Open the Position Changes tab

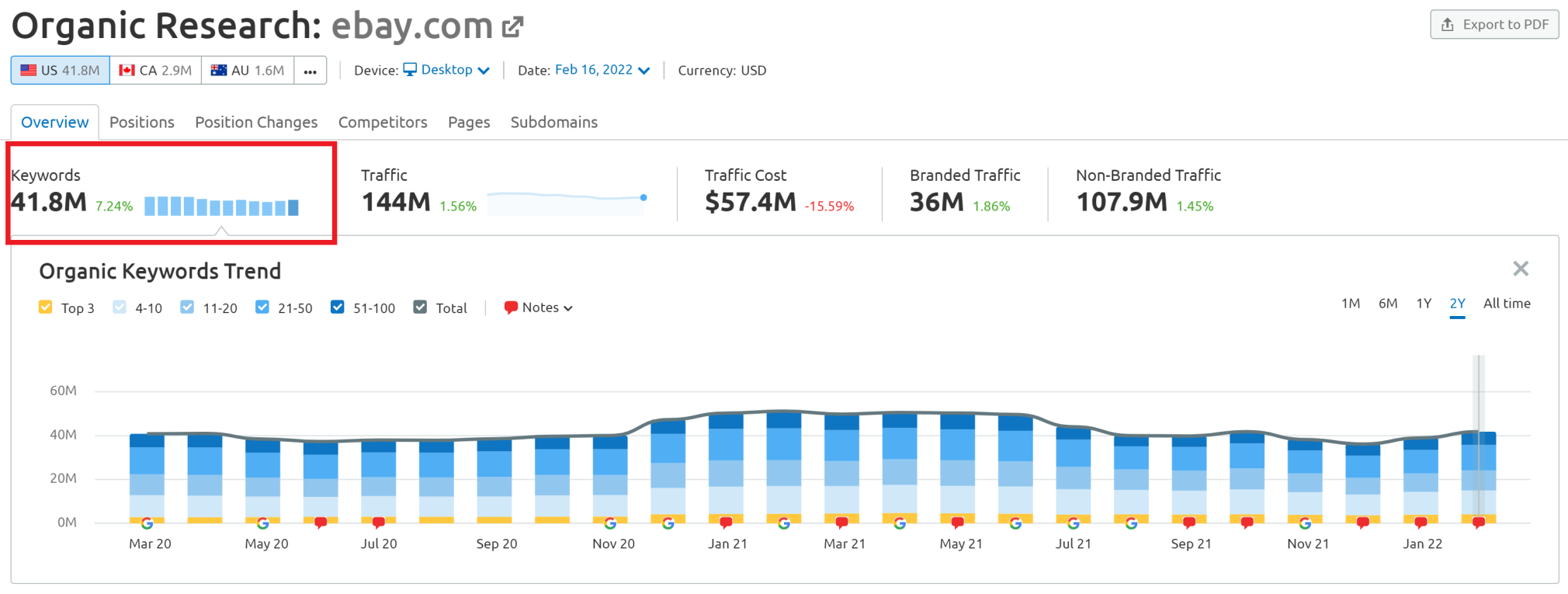(x=256, y=122)
